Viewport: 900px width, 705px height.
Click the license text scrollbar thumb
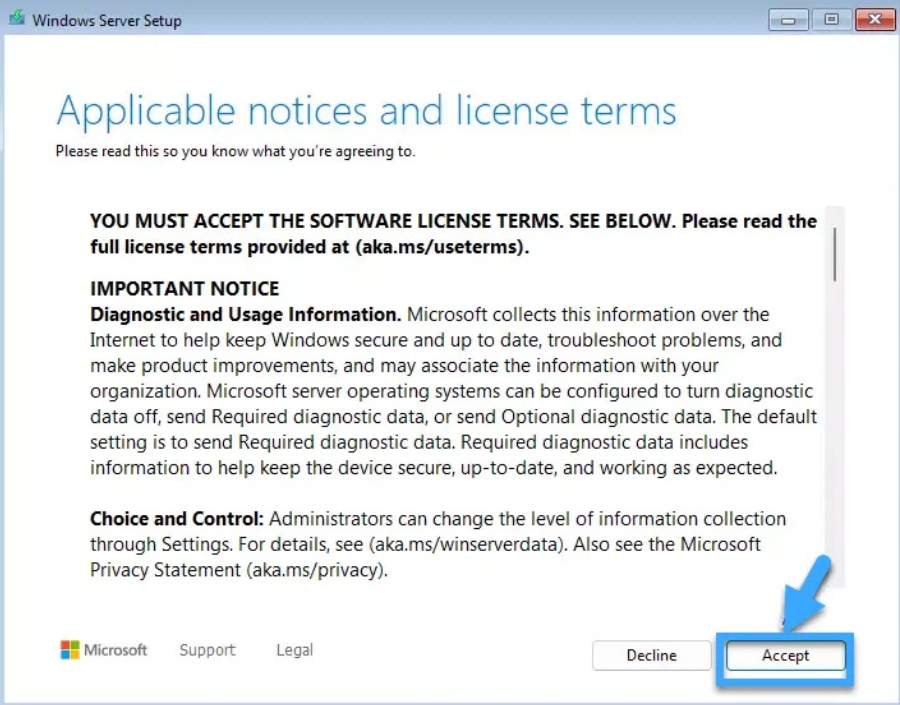click(835, 254)
